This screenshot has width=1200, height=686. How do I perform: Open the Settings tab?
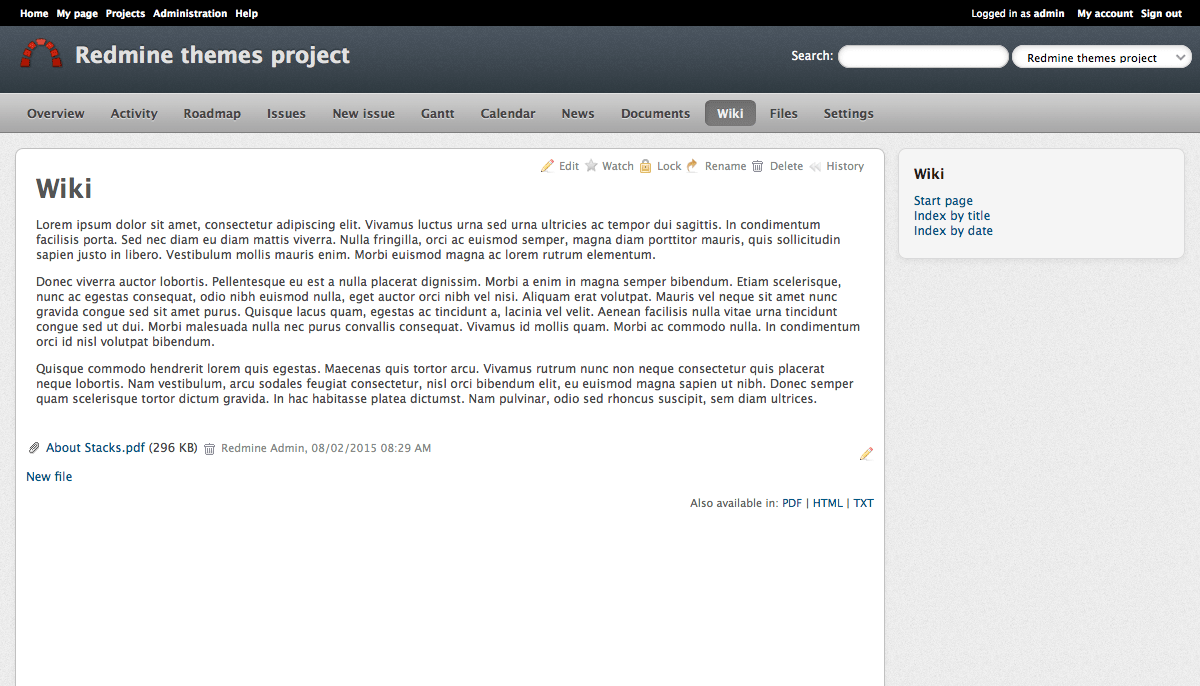click(x=849, y=113)
